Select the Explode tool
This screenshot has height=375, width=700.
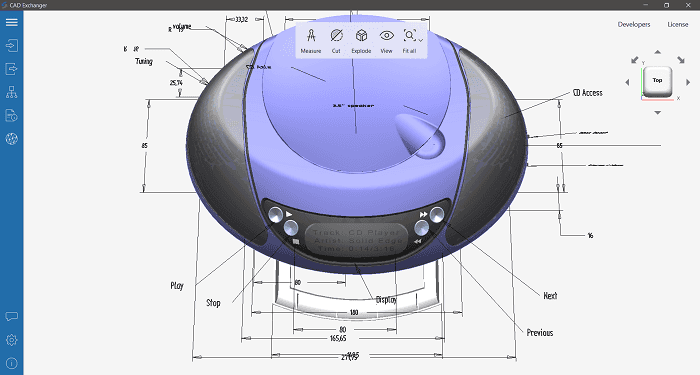point(361,41)
